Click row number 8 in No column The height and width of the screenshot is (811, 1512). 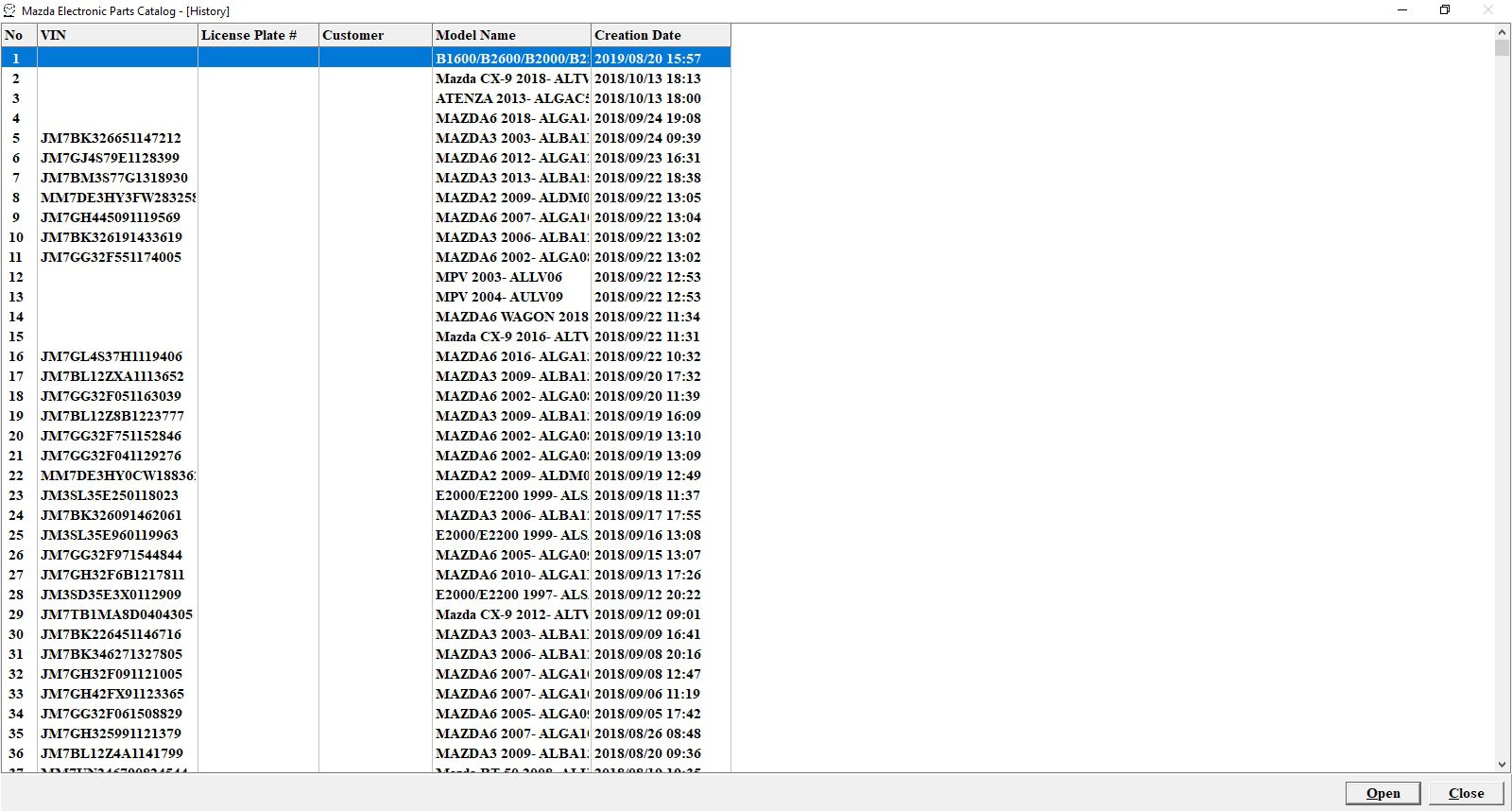(x=16, y=198)
